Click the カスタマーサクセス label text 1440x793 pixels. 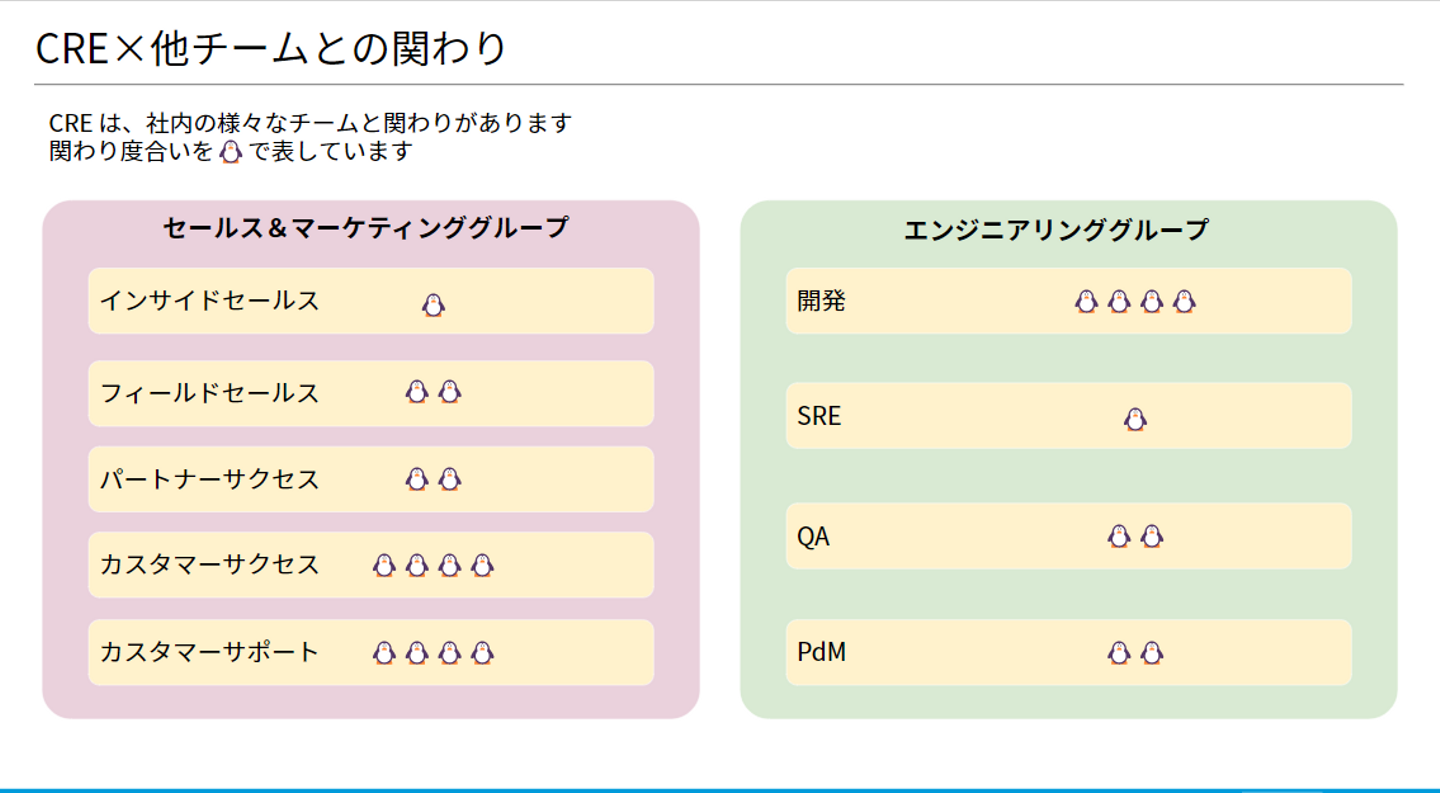[209, 565]
